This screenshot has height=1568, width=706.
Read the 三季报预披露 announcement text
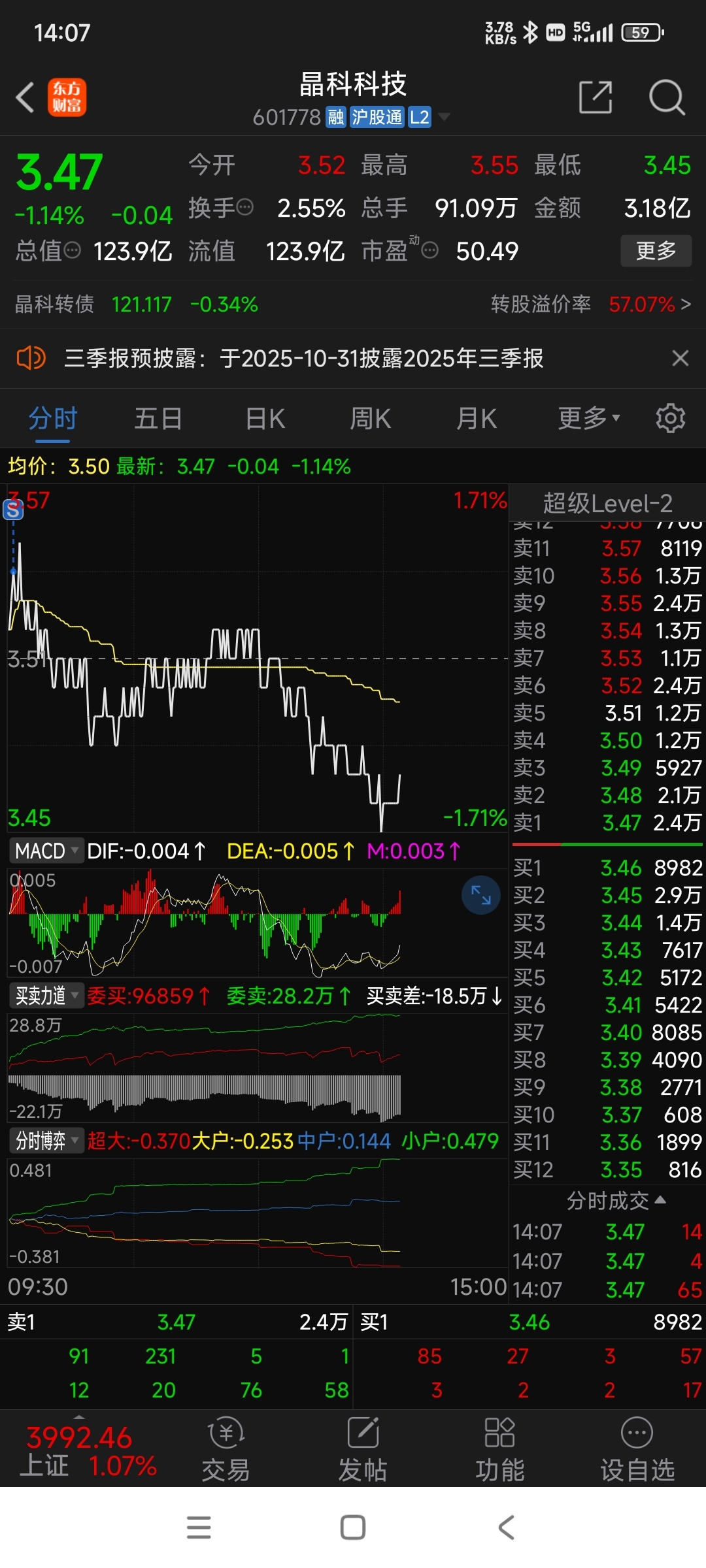point(304,358)
